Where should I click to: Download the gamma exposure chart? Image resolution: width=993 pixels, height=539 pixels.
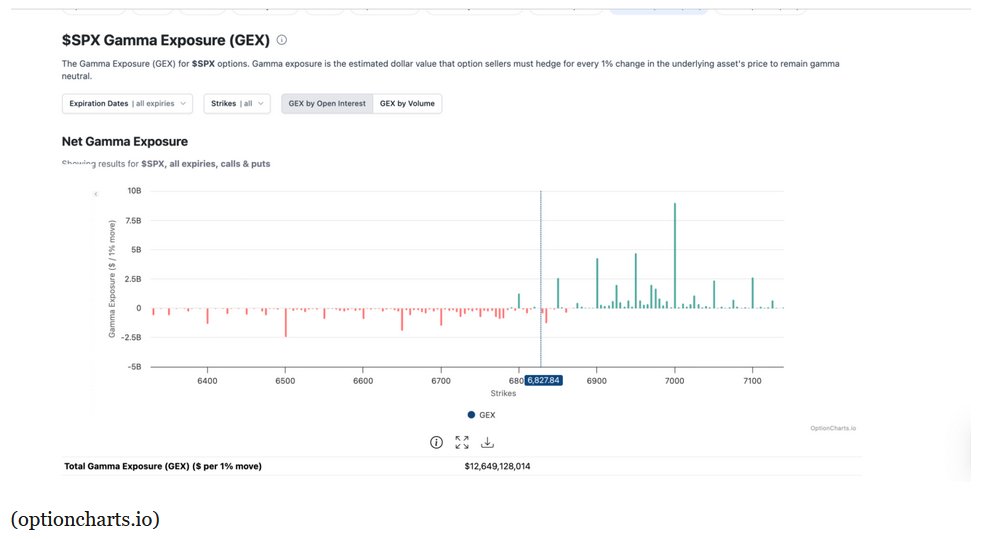pos(487,442)
